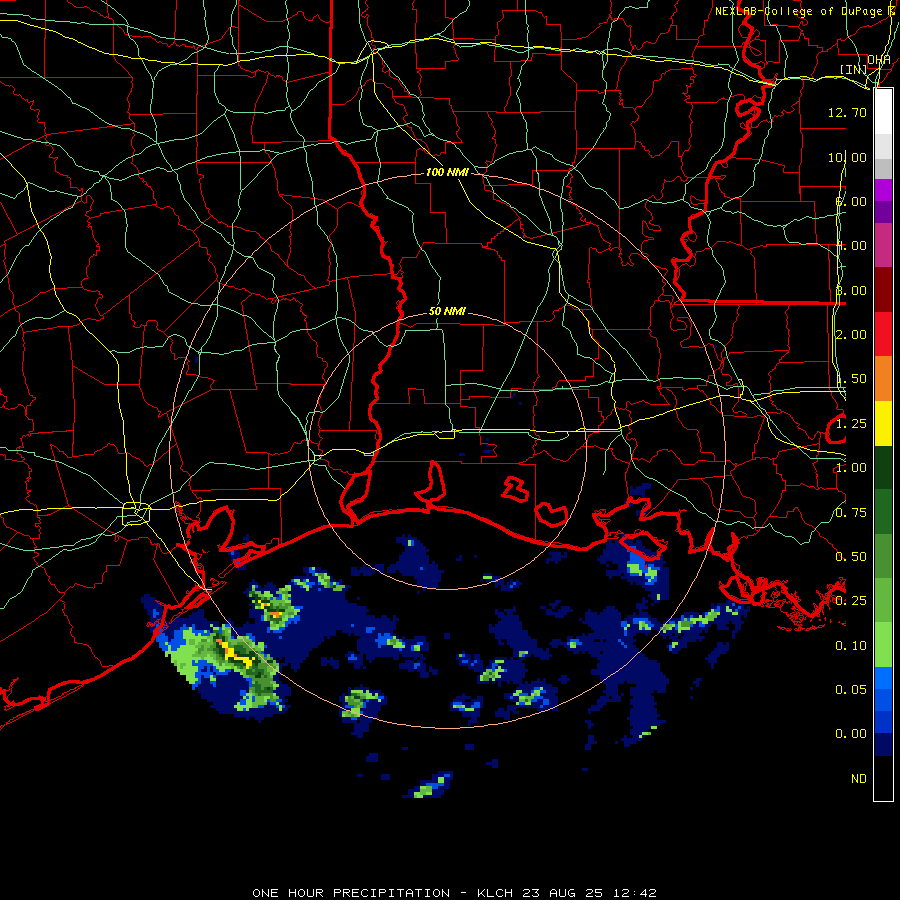Click the 2.00 legend value
This screenshot has width=900, height=900.
851,335
